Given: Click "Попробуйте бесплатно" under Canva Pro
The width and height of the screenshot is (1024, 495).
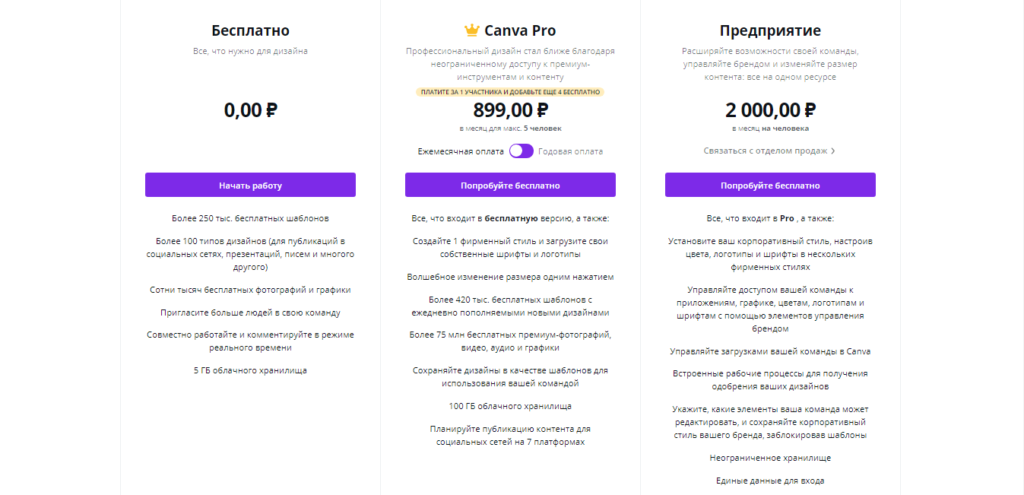Looking at the screenshot, I should point(510,185).
